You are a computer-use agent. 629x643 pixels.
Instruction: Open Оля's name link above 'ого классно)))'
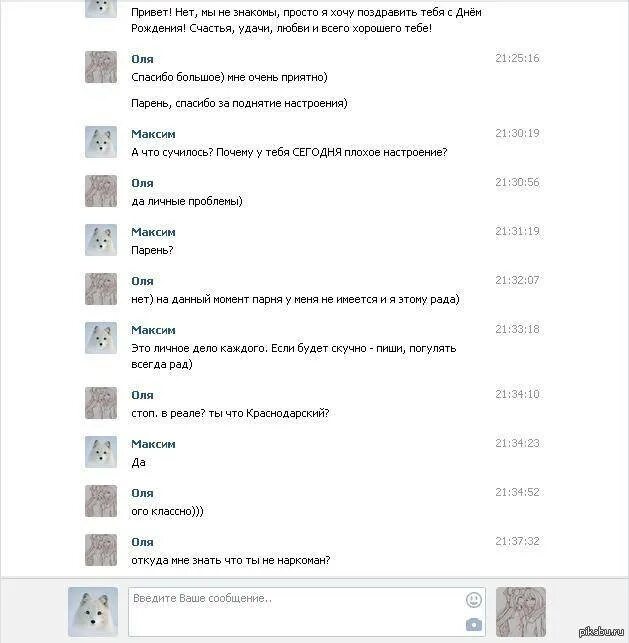click(x=142, y=493)
